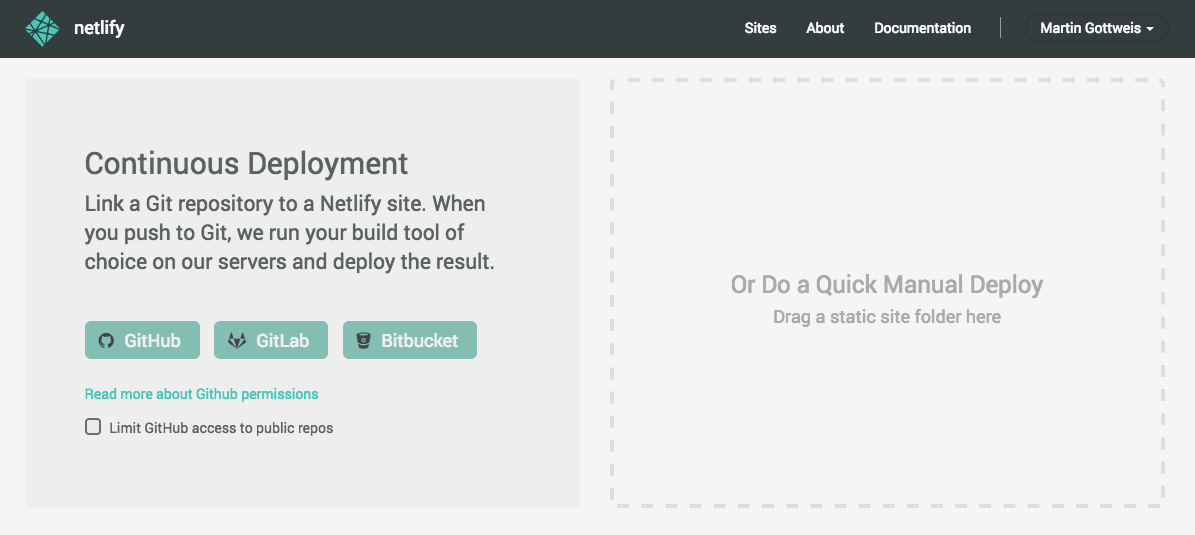Click the 'Drag a static site folder here' text

[887, 317]
